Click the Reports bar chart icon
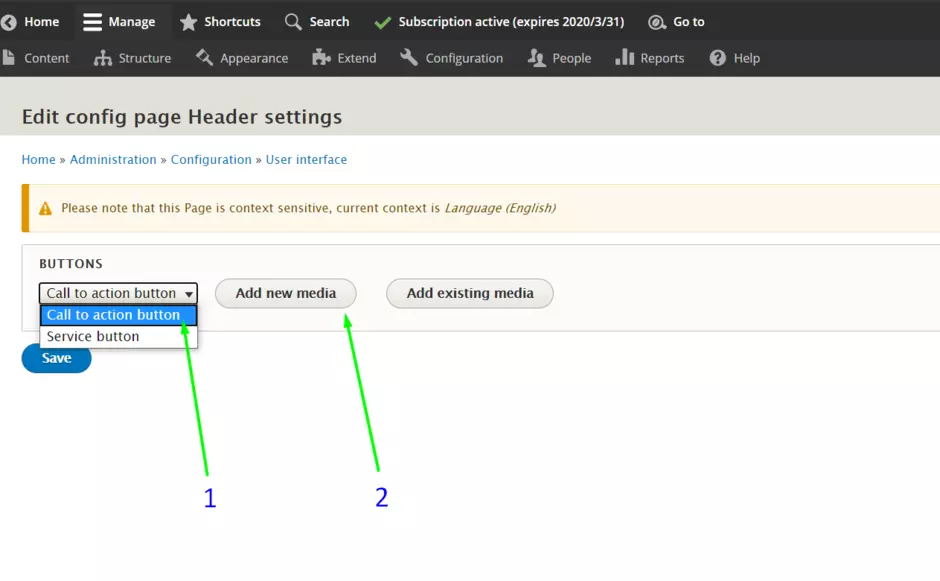This screenshot has width=940, height=581. pyautogui.click(x=625, y=58)
